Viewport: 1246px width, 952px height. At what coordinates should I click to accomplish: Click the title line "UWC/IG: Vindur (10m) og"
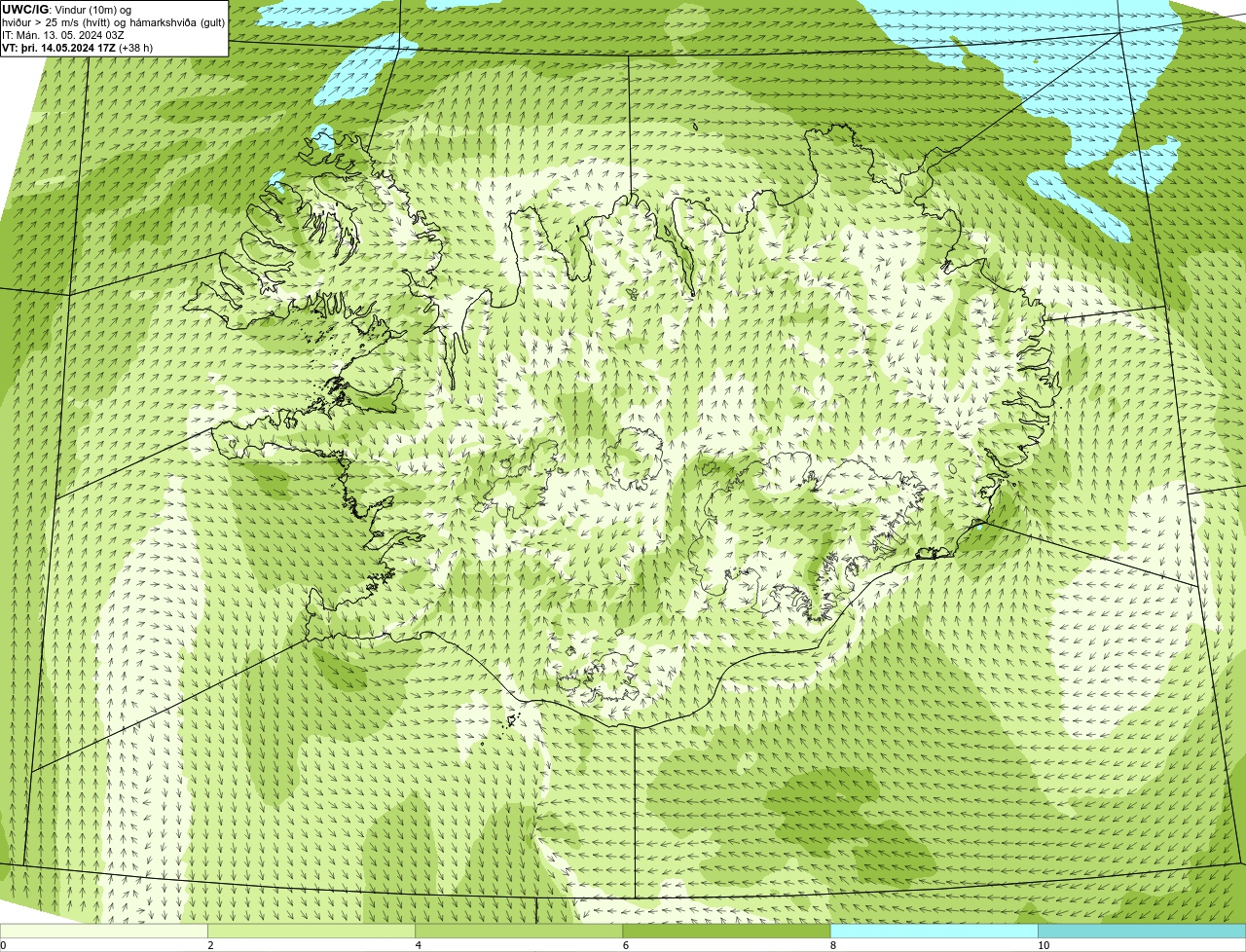pos(67,9)
